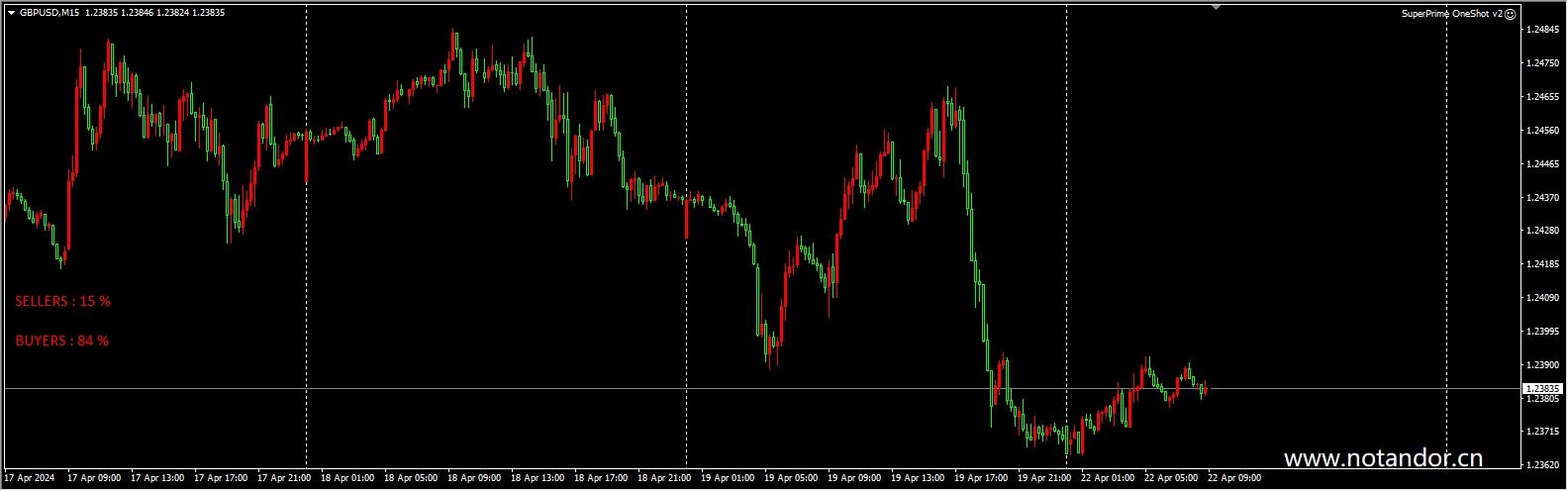Click the chart shift triangle marker
1568x491 pixels.
[1217, 7]
